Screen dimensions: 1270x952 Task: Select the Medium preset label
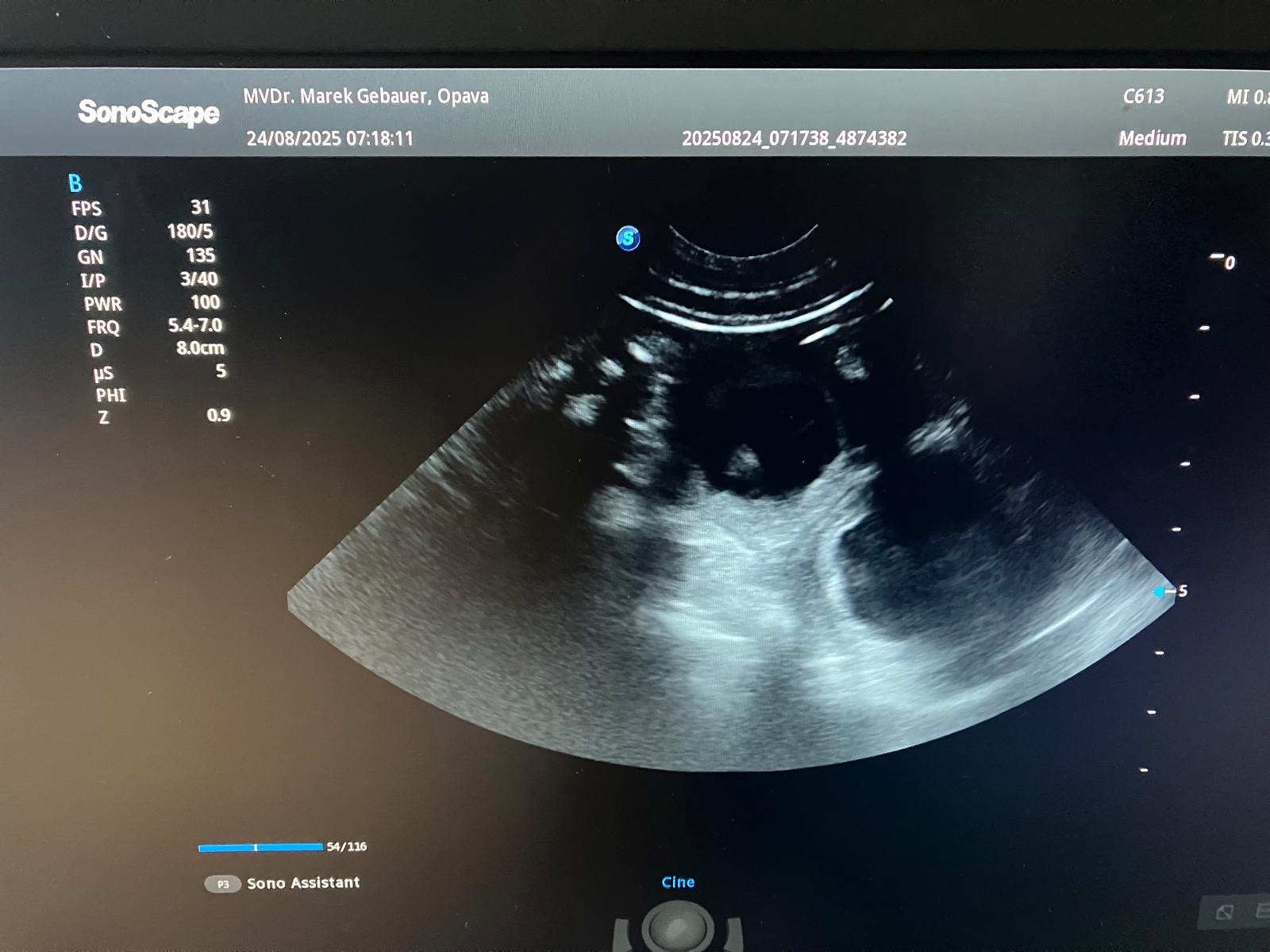click(1152, 138)
